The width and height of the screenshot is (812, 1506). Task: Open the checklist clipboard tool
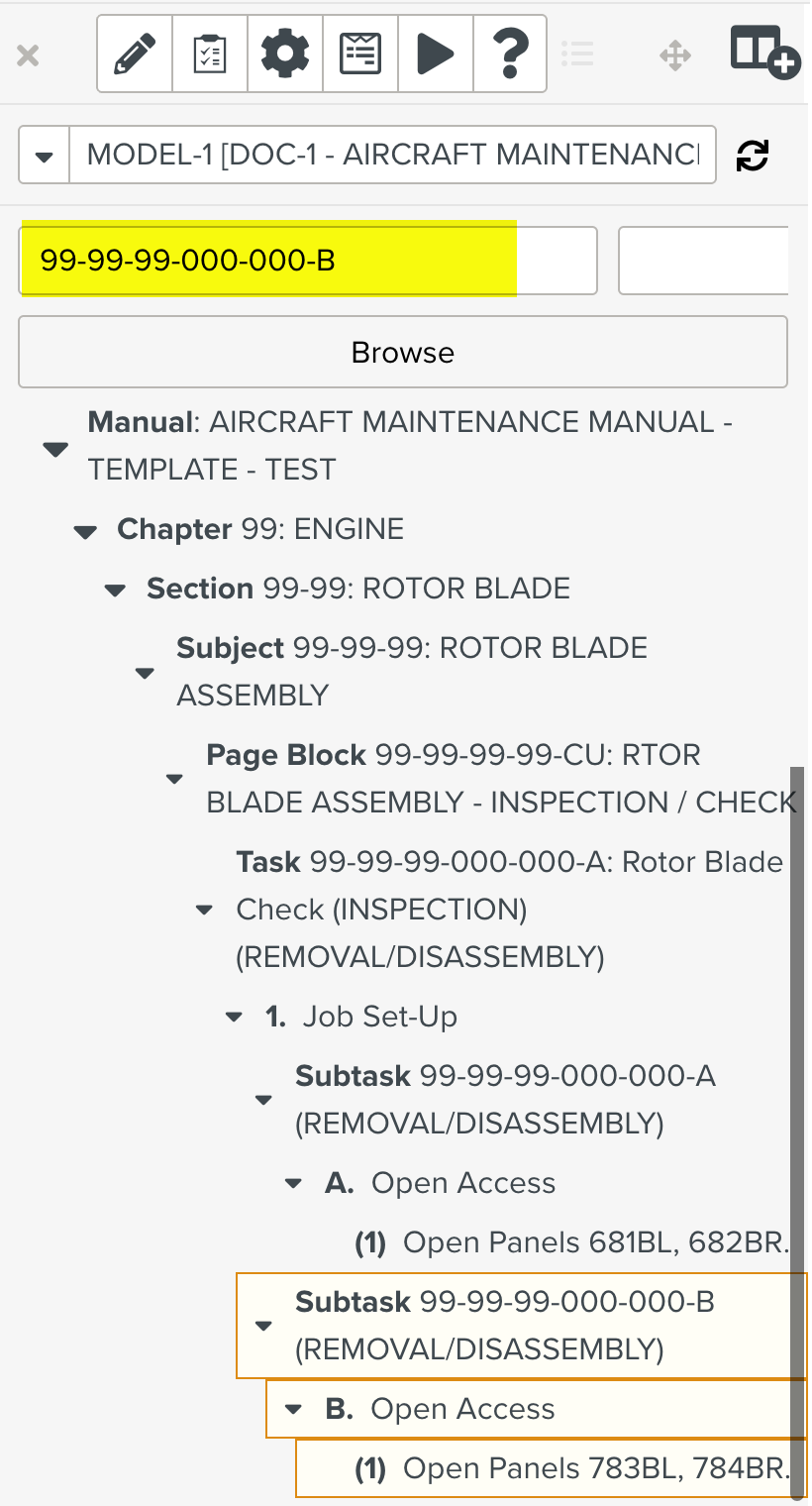tap(209, 54)
